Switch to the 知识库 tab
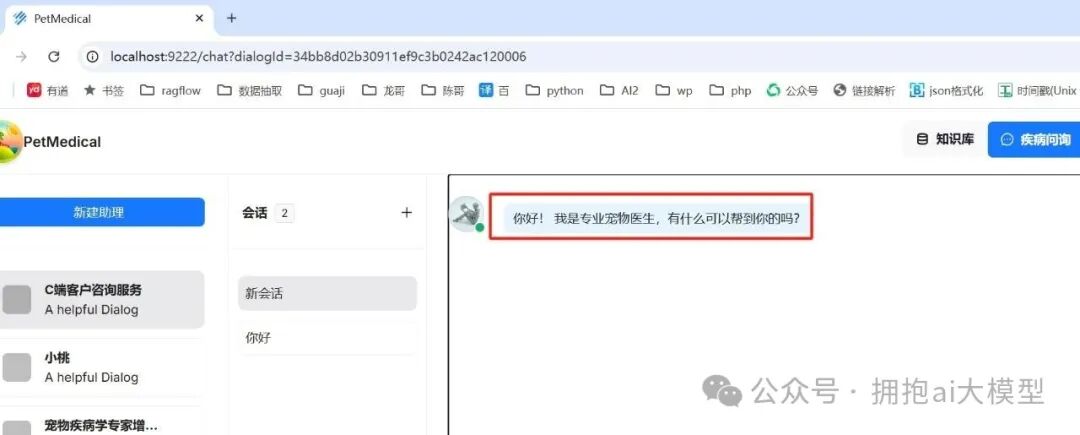1080x435 pixels. [944, 140]
